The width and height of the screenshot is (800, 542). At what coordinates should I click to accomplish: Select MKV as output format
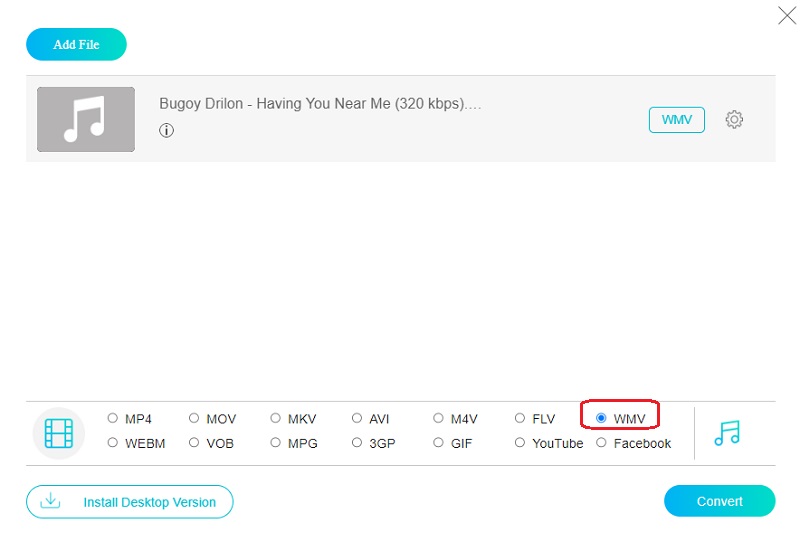[x=276, y=419]
